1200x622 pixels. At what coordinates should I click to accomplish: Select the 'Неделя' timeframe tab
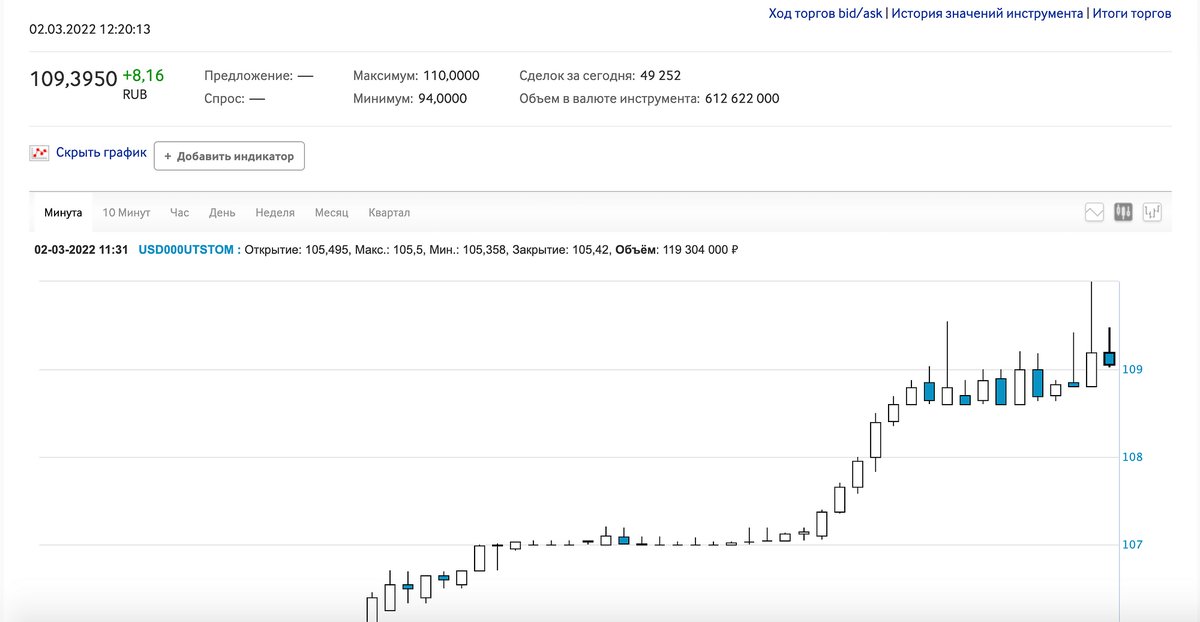click(275, 213)
